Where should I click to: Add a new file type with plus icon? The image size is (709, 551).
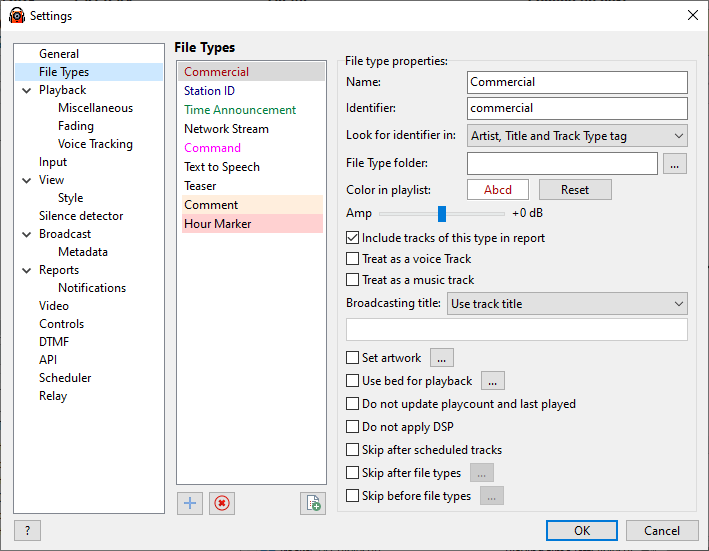190,503
